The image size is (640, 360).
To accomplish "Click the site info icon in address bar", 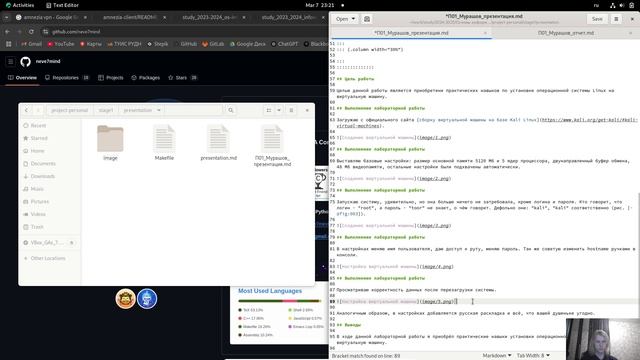I will point(45,31).
